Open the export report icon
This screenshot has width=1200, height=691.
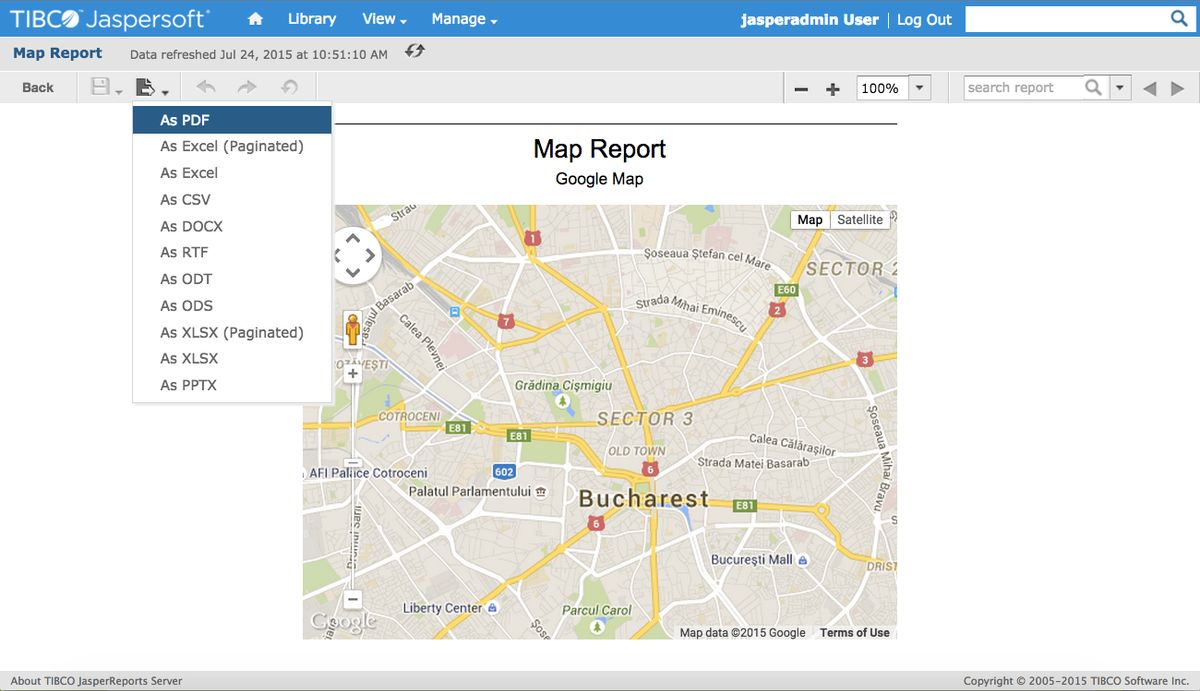pos(146,87)
